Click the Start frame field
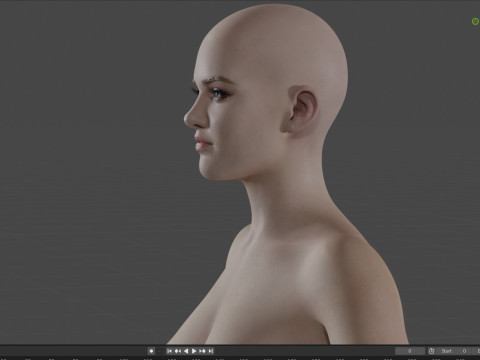The height and width of the screenshot is (360, 480). [455, 351]
